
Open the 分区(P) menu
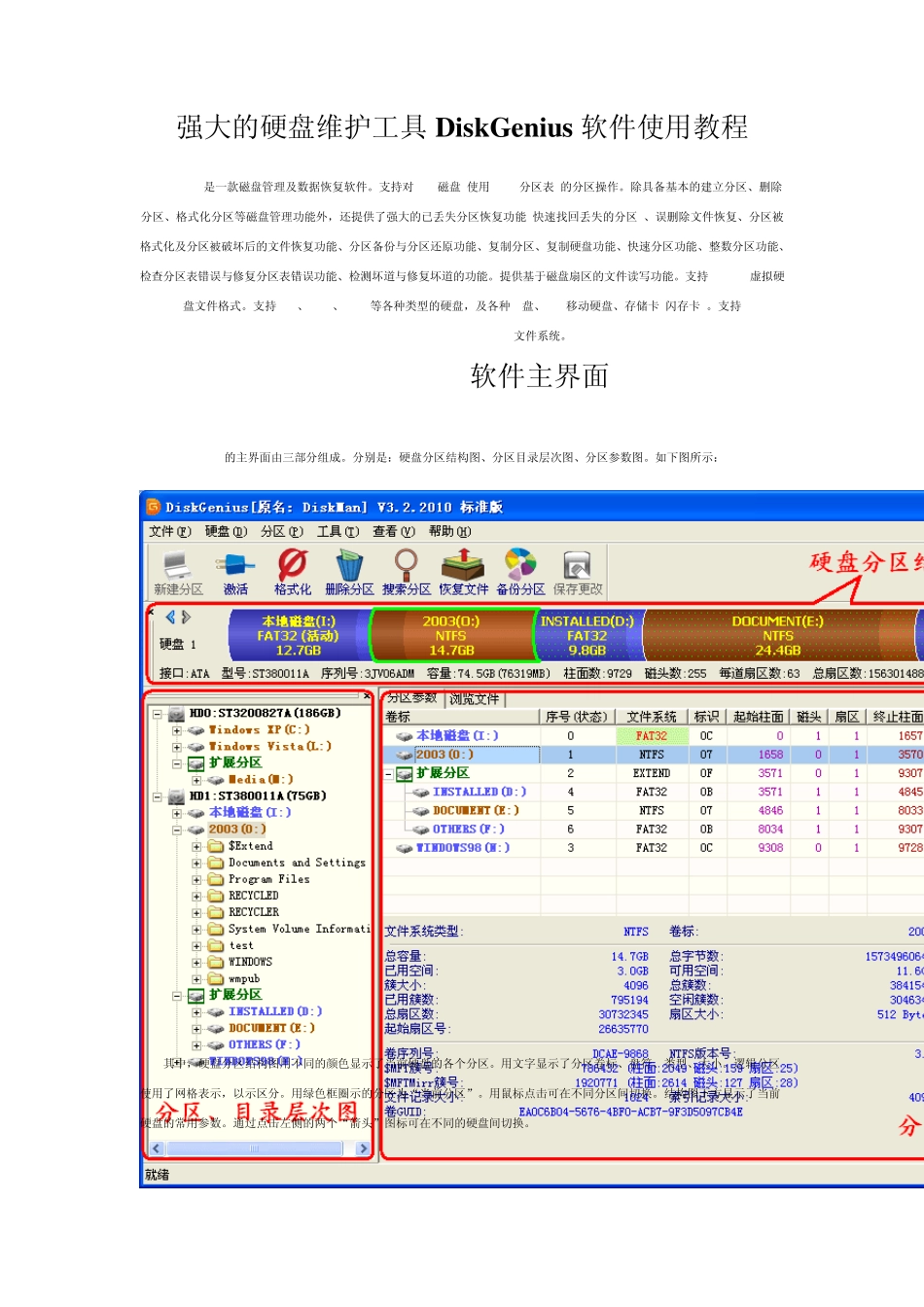click(282, 531)
